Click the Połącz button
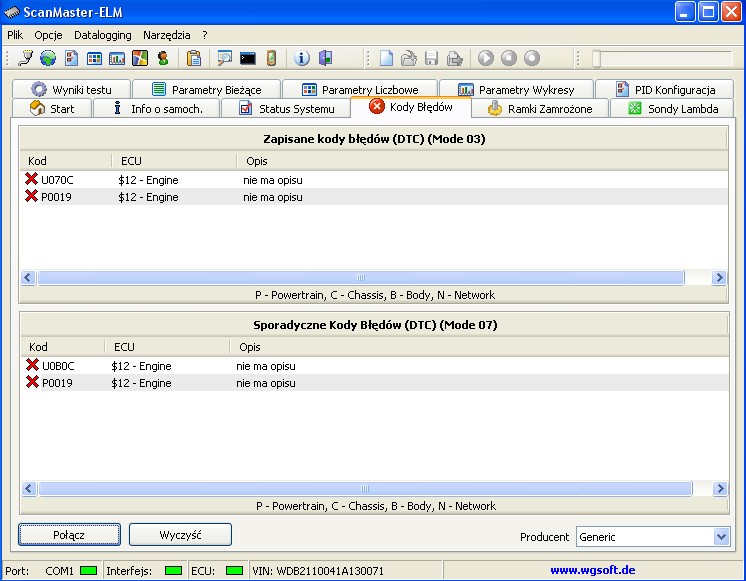The image size is (746, 581). pos(69,535)
